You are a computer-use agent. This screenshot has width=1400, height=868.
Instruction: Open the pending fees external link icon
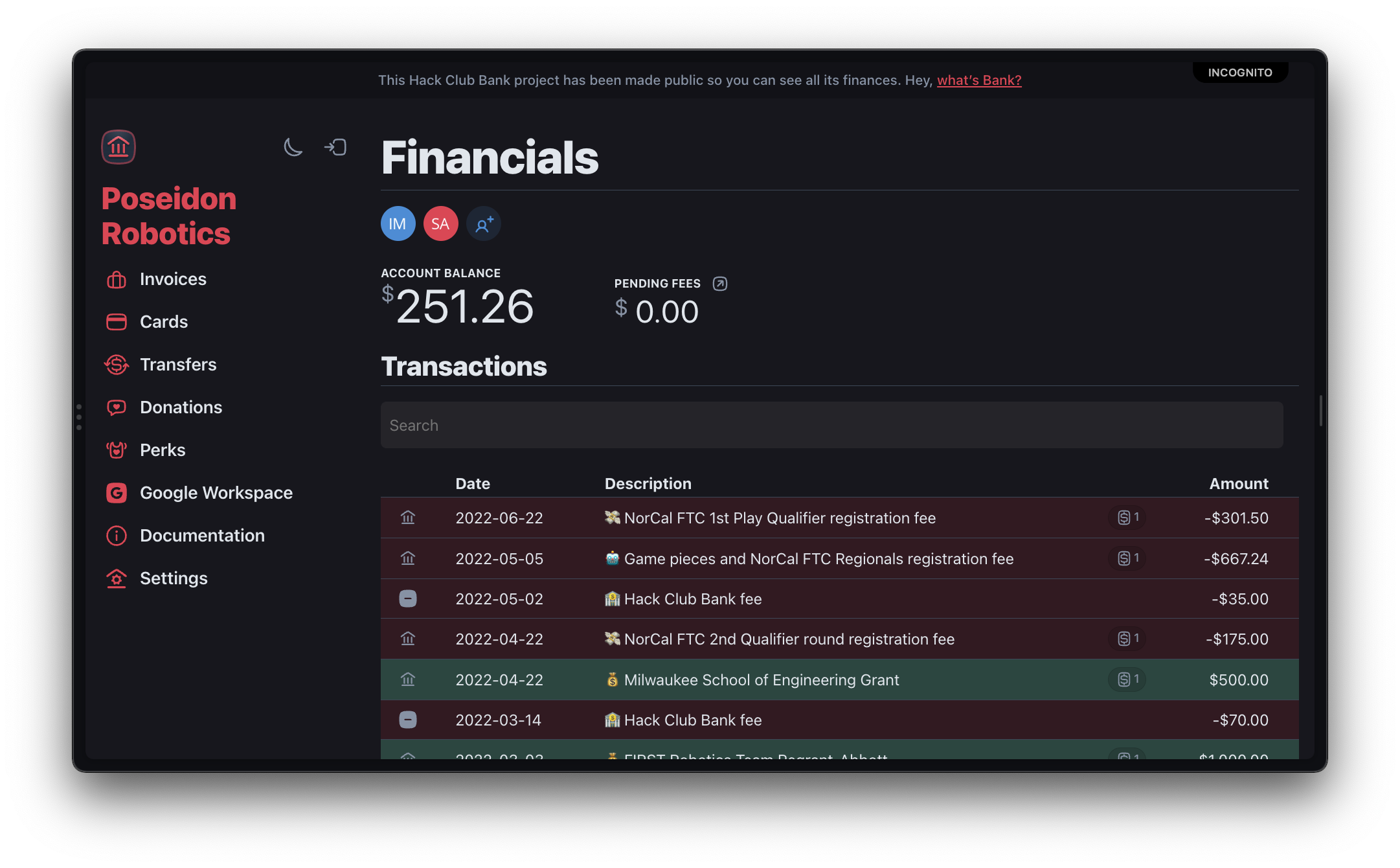point(720,284)
